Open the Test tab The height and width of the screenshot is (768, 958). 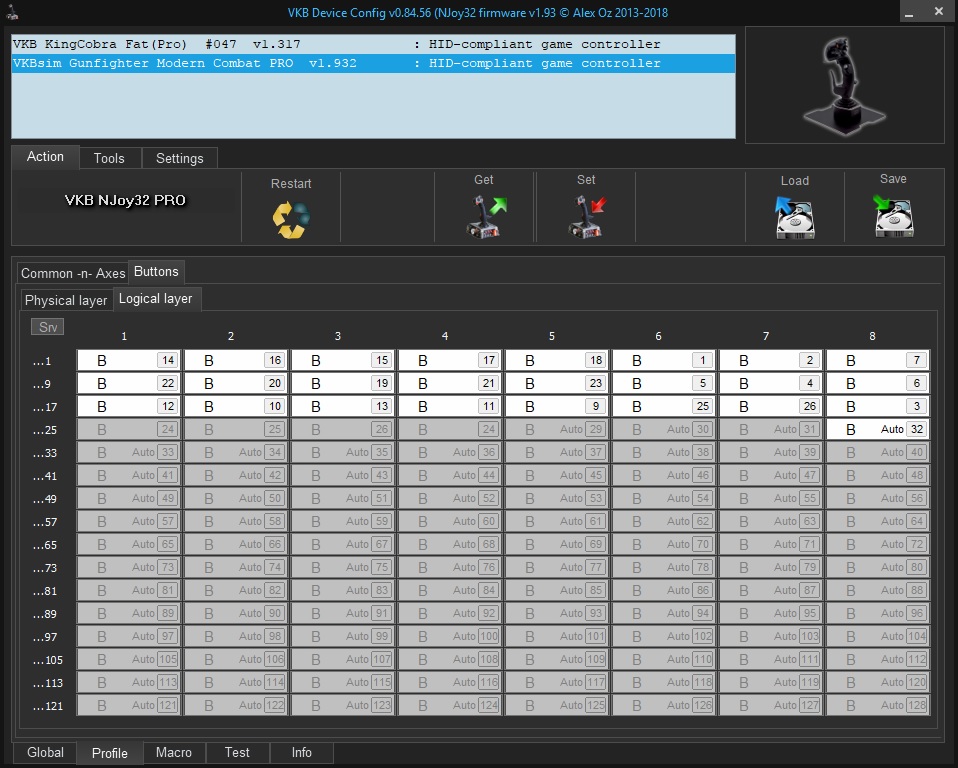tap(237, 753)
